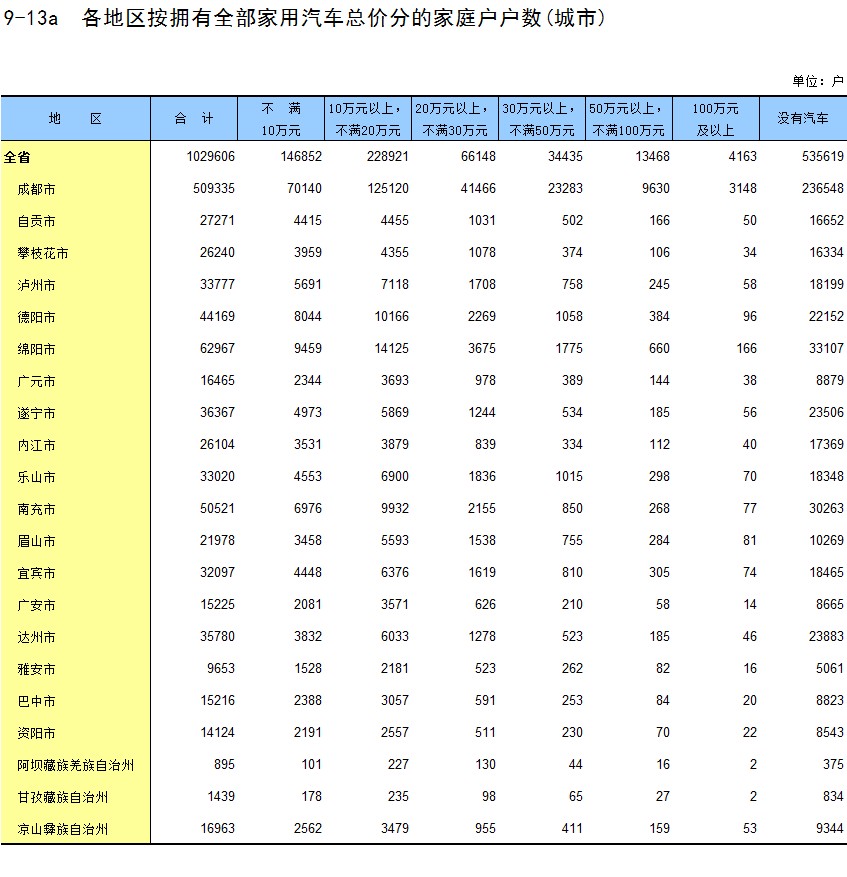Click the 没有汽车 column header
847x877 pixels.
coord(803,119)
